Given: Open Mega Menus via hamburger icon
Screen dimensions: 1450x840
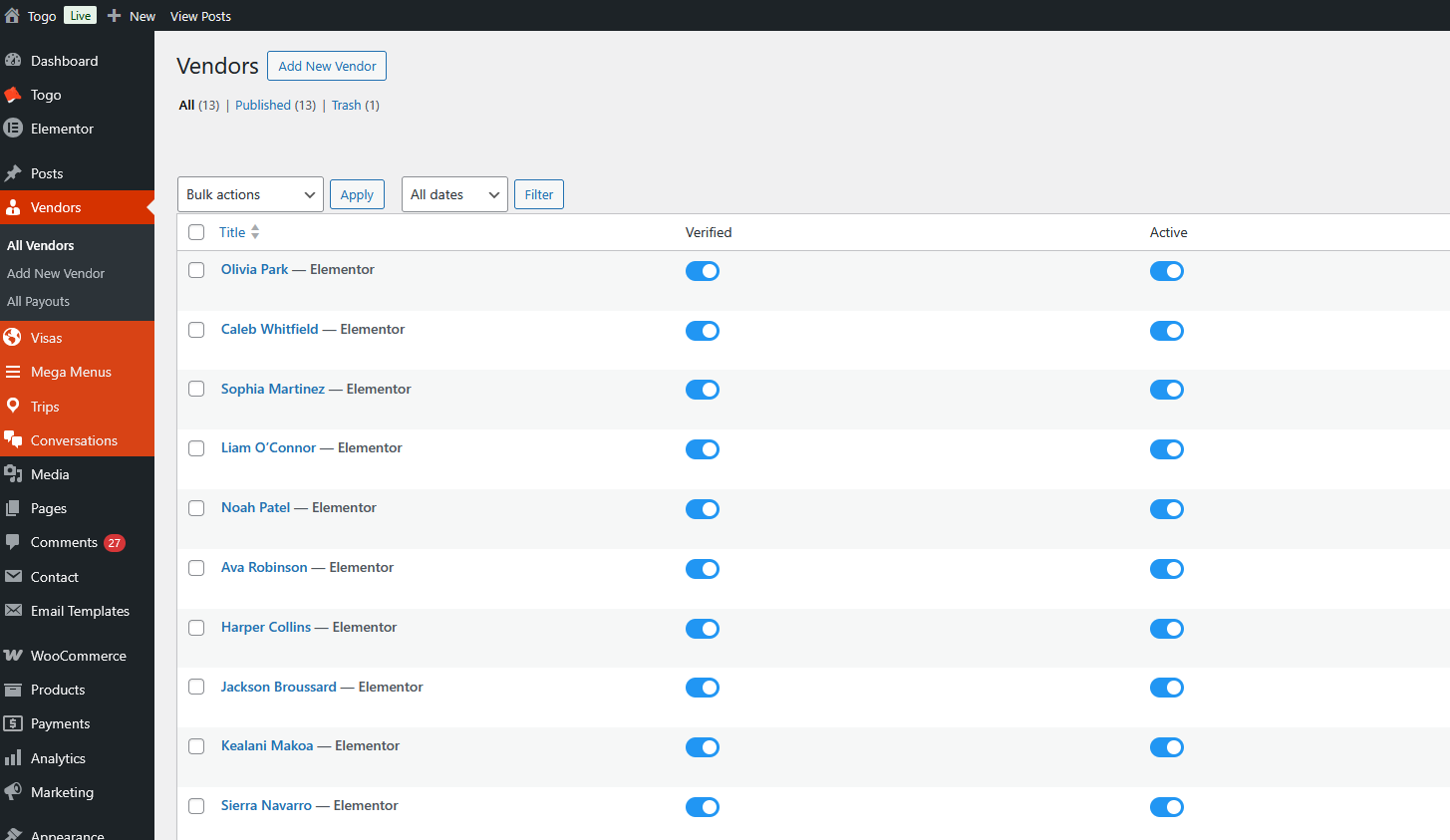Looking at the screenshot, I should click(13, 372).
